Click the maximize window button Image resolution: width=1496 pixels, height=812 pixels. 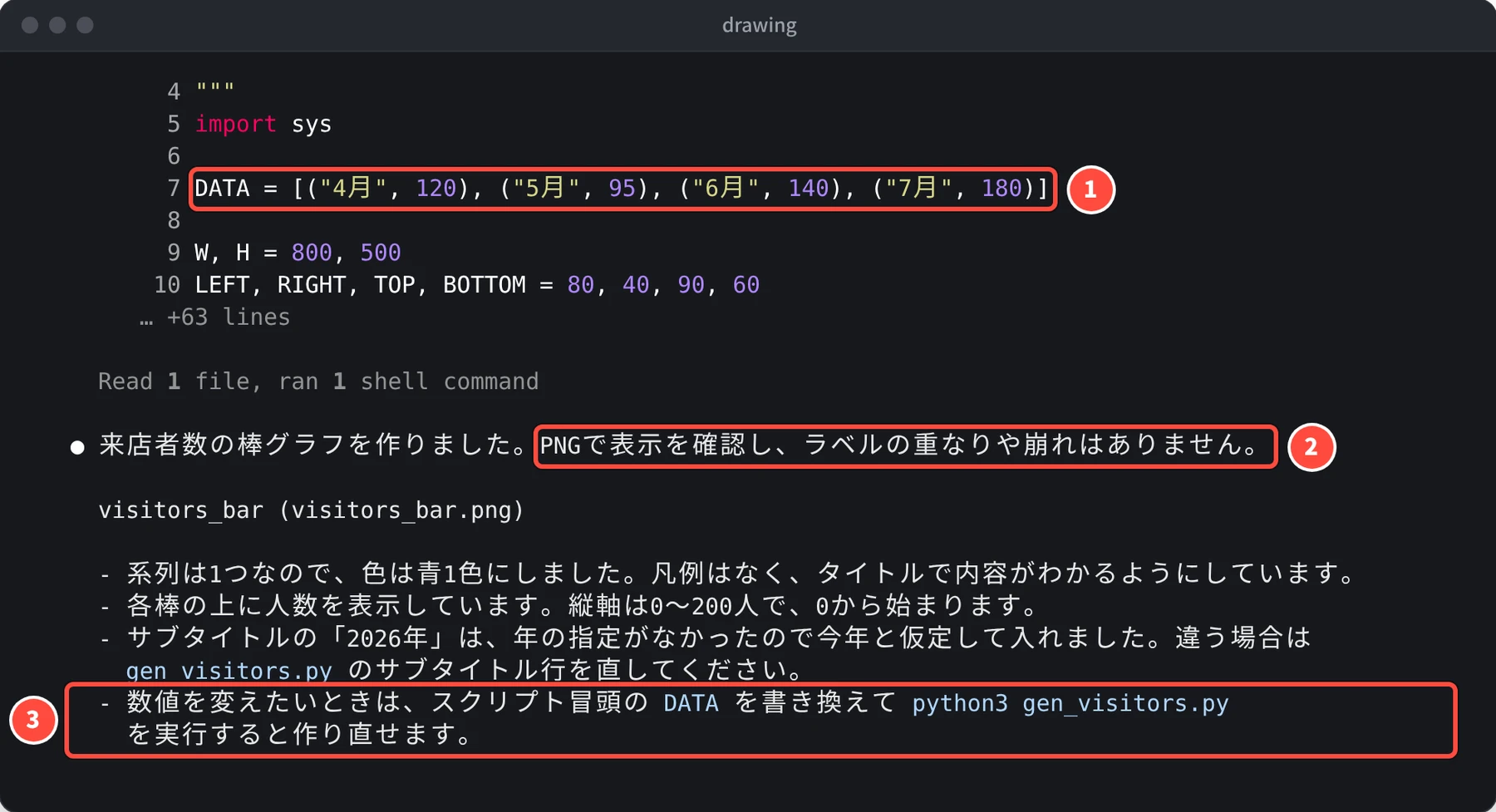point(85,25)
